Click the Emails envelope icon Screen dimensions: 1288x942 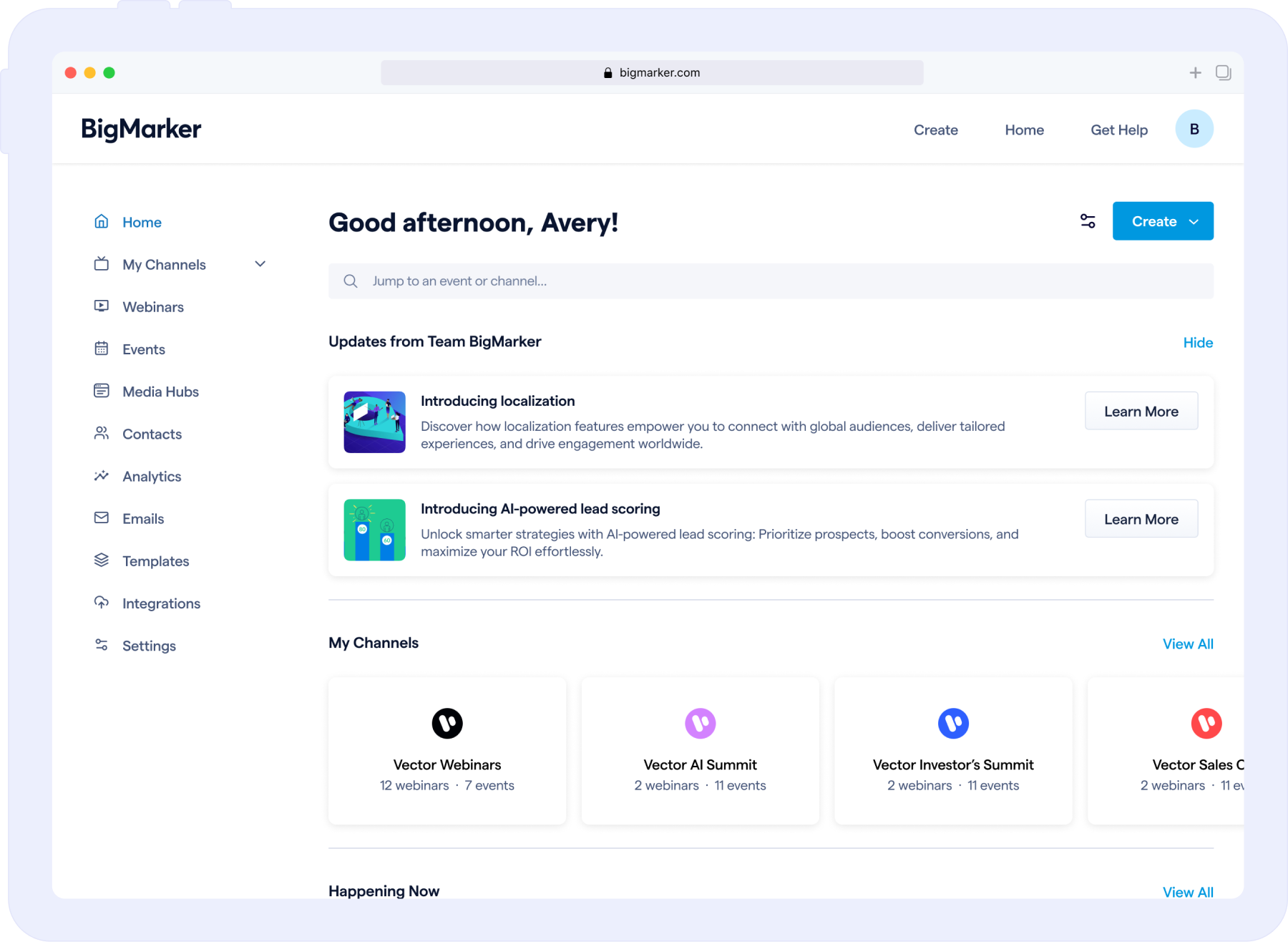(x=102, y=518)
